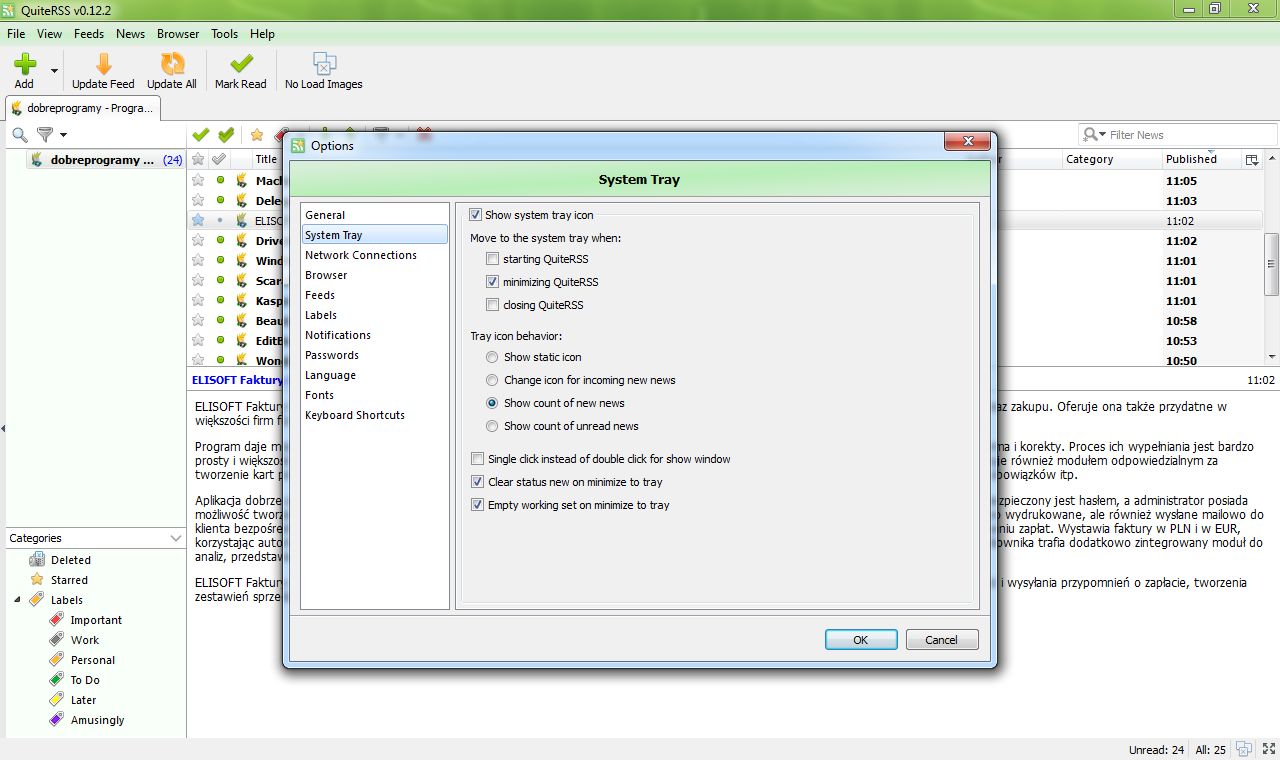Open the View menu
The width and height of the screenshot is (1280, 760).
click(x=49, y=33)
